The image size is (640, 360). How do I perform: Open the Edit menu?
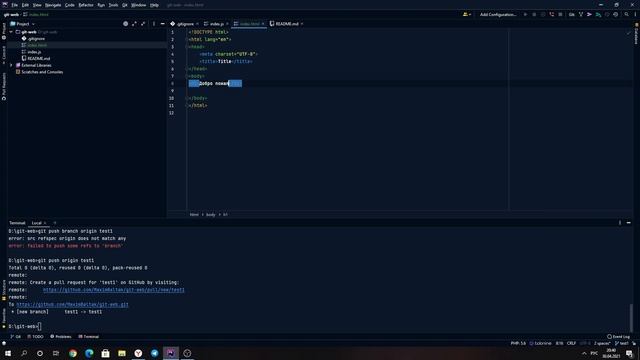point(25,5)
